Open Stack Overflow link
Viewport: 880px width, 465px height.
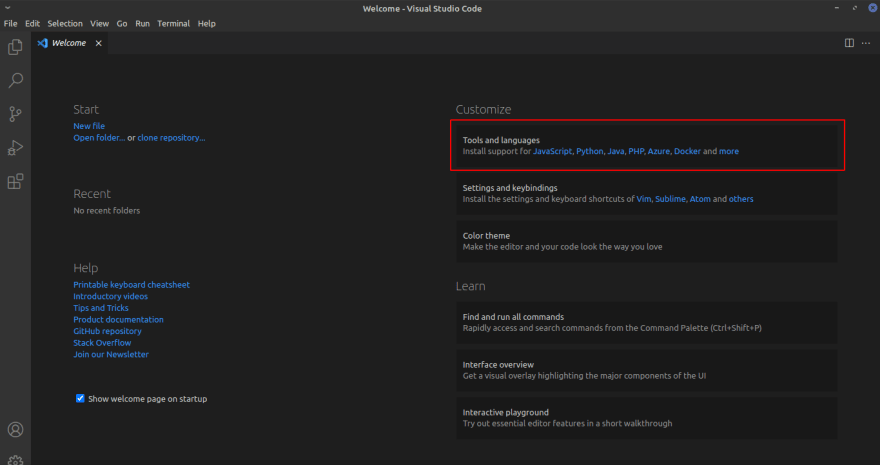pyautogui.click(x=102, y=343)
